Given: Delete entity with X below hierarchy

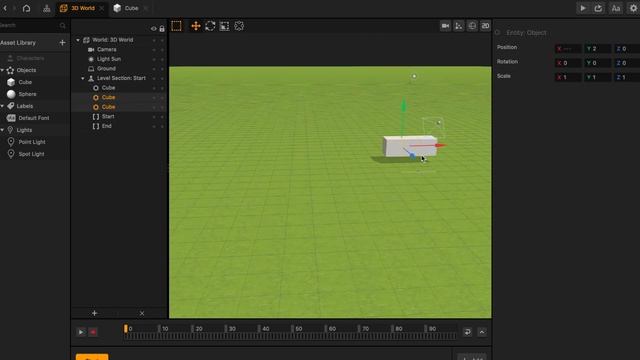Looking at the screenshot, I should tap(142, 313).
